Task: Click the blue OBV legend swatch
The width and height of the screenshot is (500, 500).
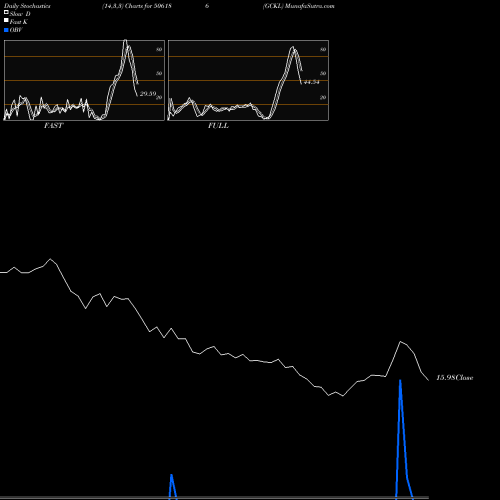Action: click(6, 30)
